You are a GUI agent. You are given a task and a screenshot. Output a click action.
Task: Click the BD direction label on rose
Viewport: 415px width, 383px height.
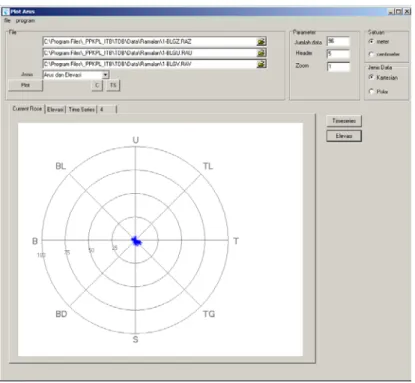(x=61, y=314)
